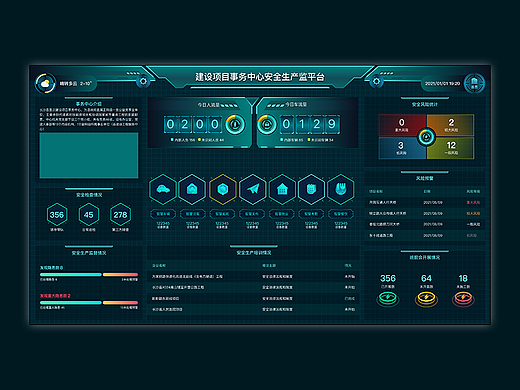Click the pill button beneath the fork icon
520x390 pixels.
[341, 214]
